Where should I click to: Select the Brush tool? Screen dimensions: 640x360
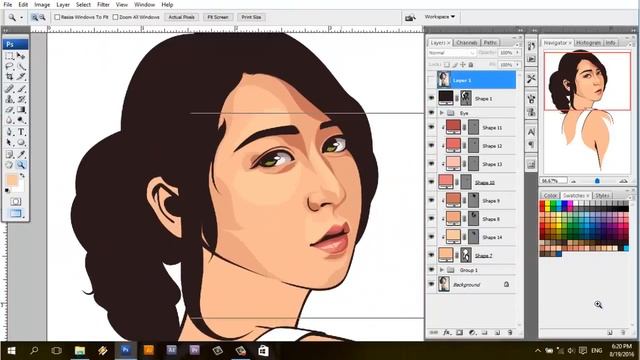(x=21, y=89)
